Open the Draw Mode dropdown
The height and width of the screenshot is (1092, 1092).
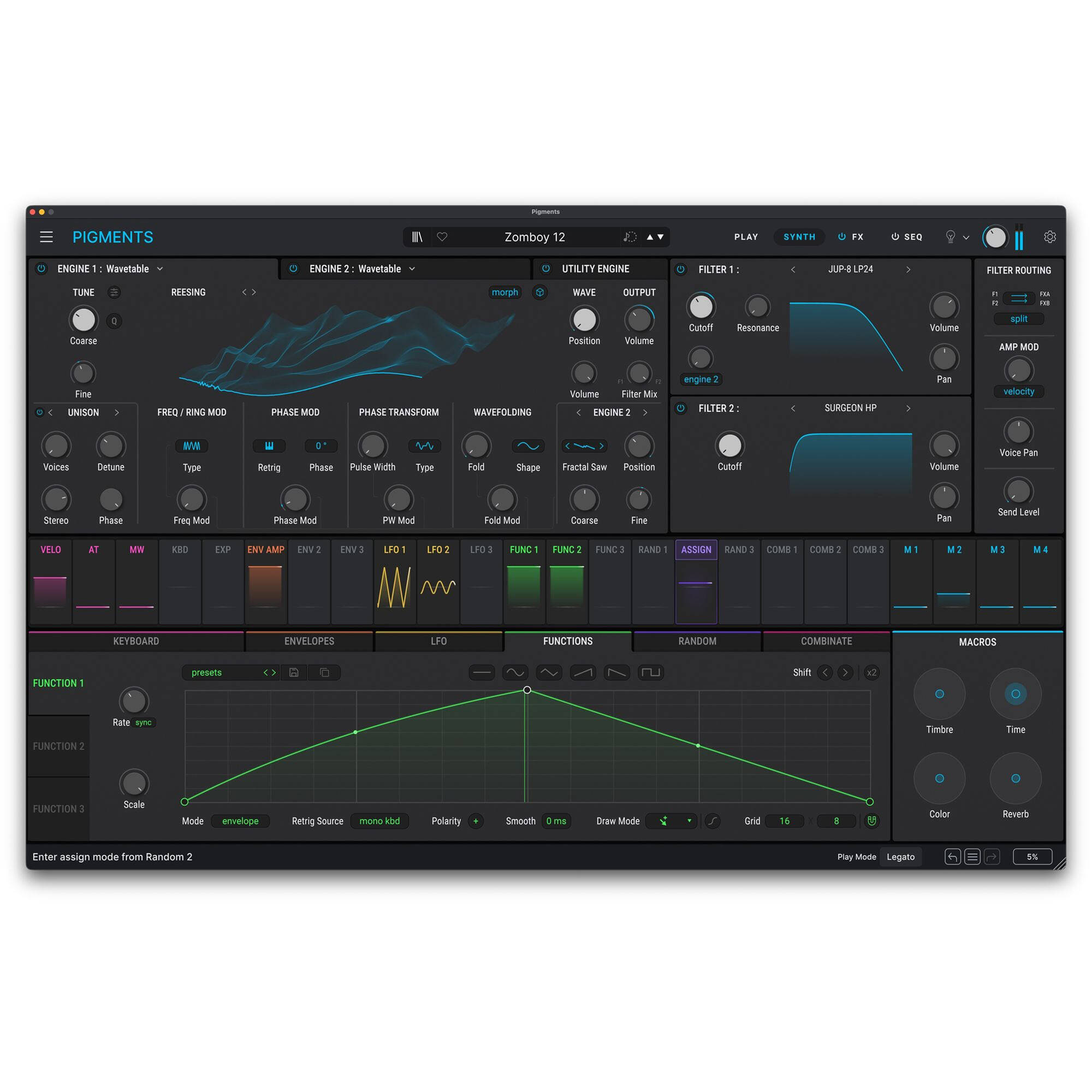point(671,821)
